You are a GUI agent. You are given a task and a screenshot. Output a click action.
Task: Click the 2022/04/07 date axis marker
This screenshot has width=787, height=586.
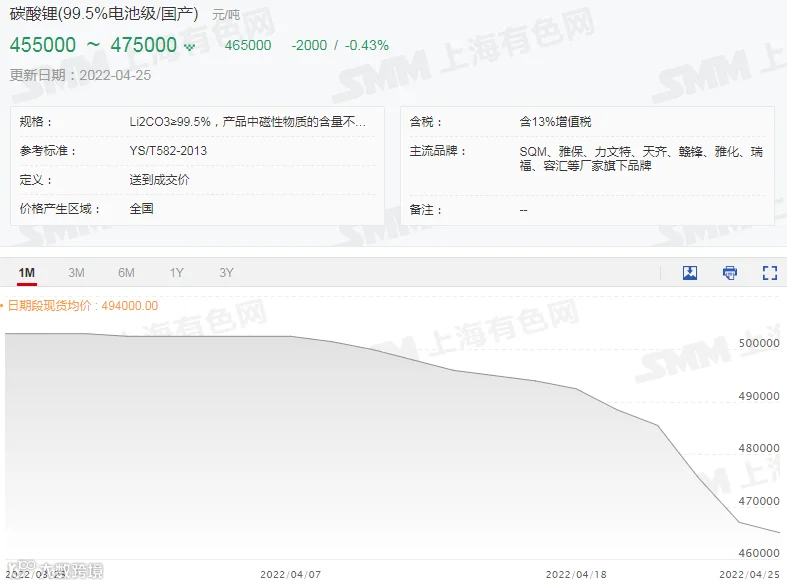click(x=291, y=574)
